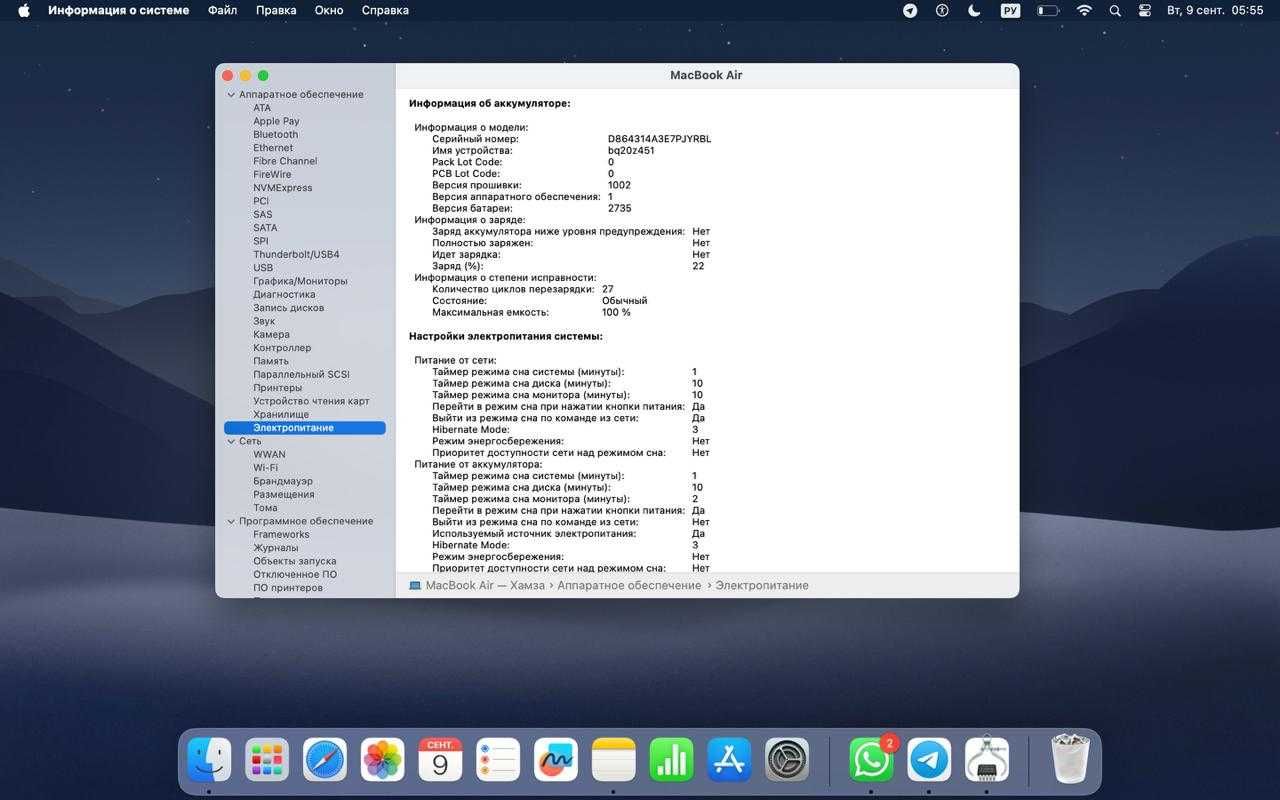Select Звук in the sidebar

click(x=264, y=321)
